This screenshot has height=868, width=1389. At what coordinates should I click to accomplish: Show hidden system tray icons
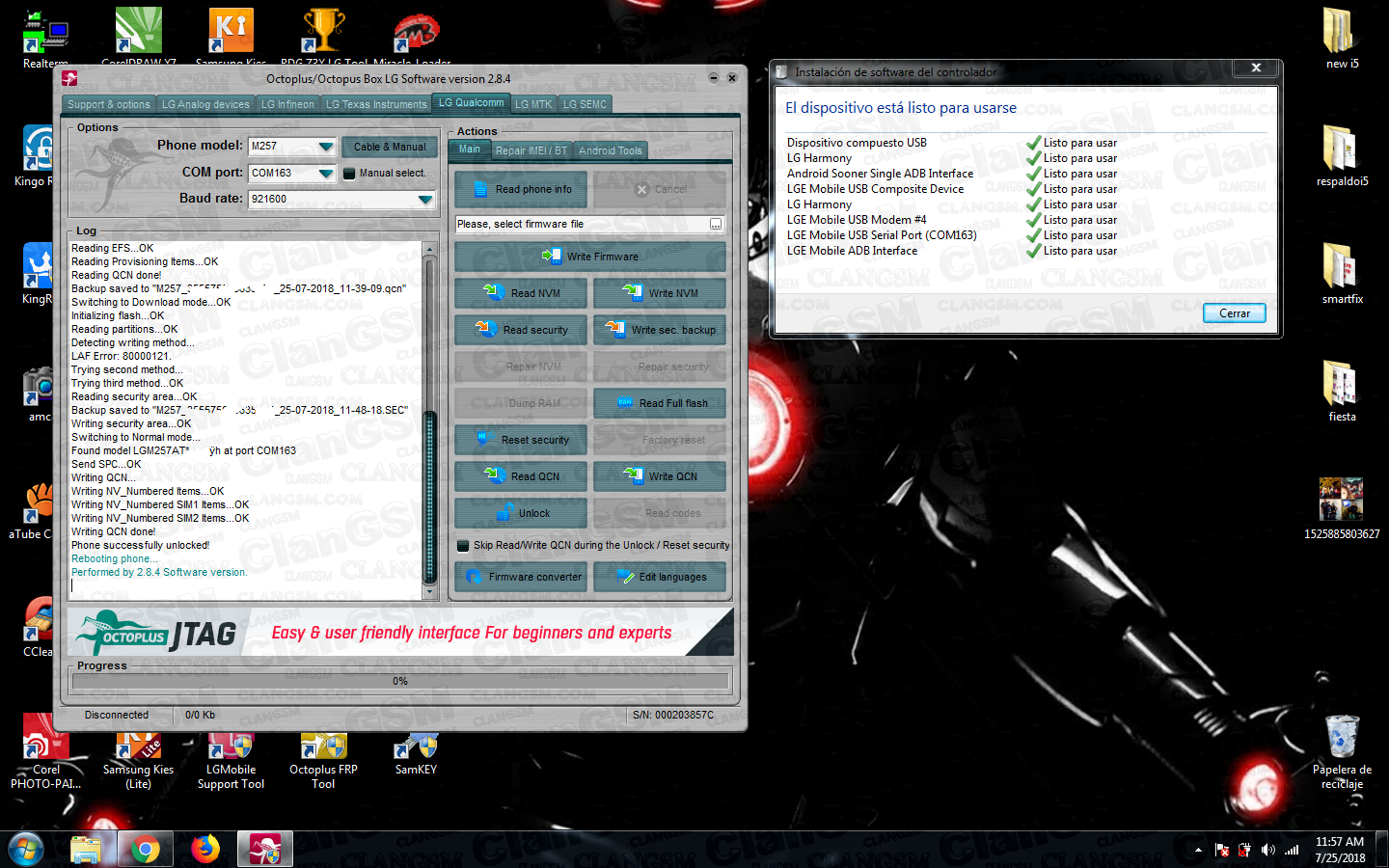pyautogui.click(x=1198, y=851)
